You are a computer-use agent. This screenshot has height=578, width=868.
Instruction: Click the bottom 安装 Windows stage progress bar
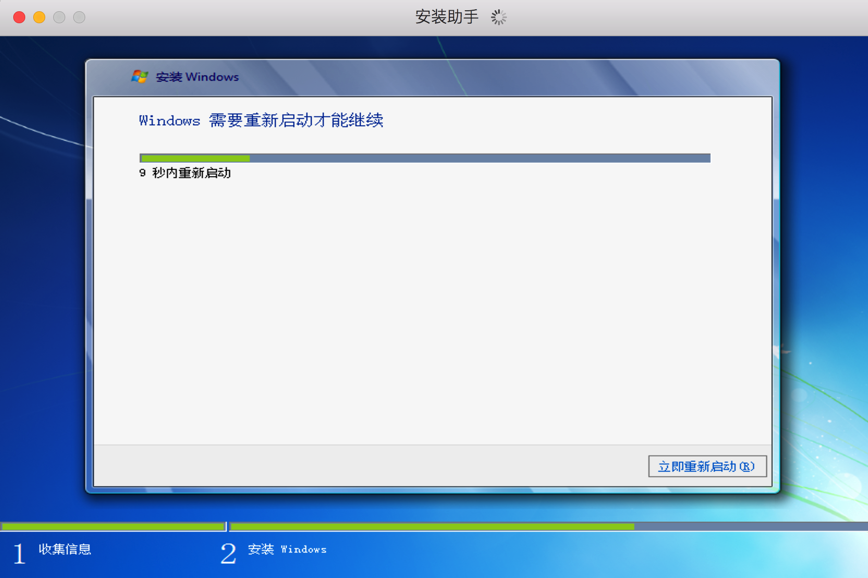pos(549,527)
